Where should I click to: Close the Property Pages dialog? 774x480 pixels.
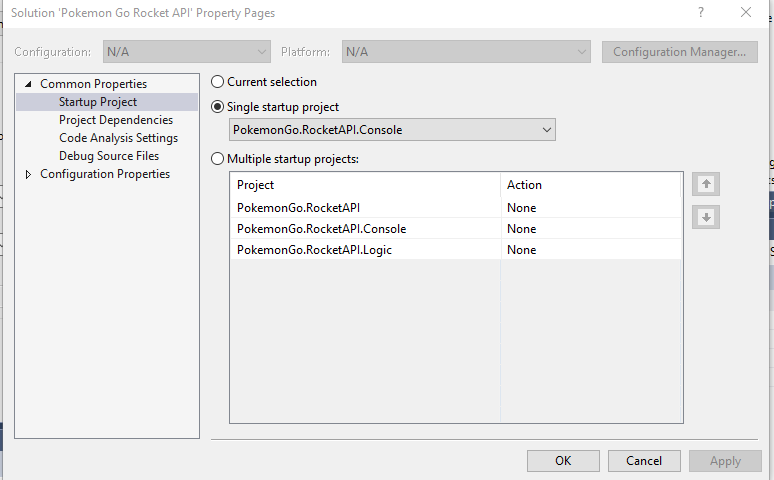(746, 12)
